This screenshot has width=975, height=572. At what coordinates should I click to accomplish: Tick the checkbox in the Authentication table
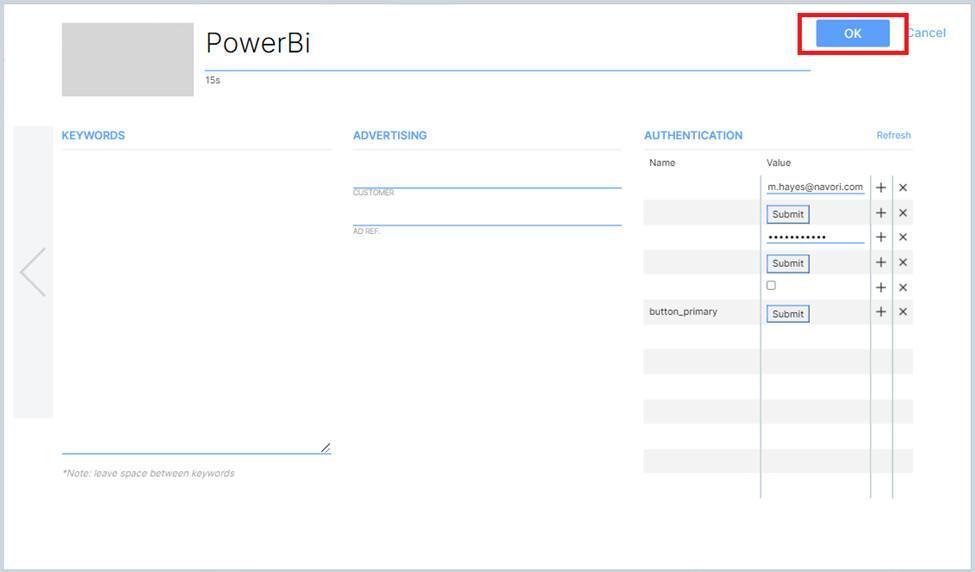pos(771,285)
